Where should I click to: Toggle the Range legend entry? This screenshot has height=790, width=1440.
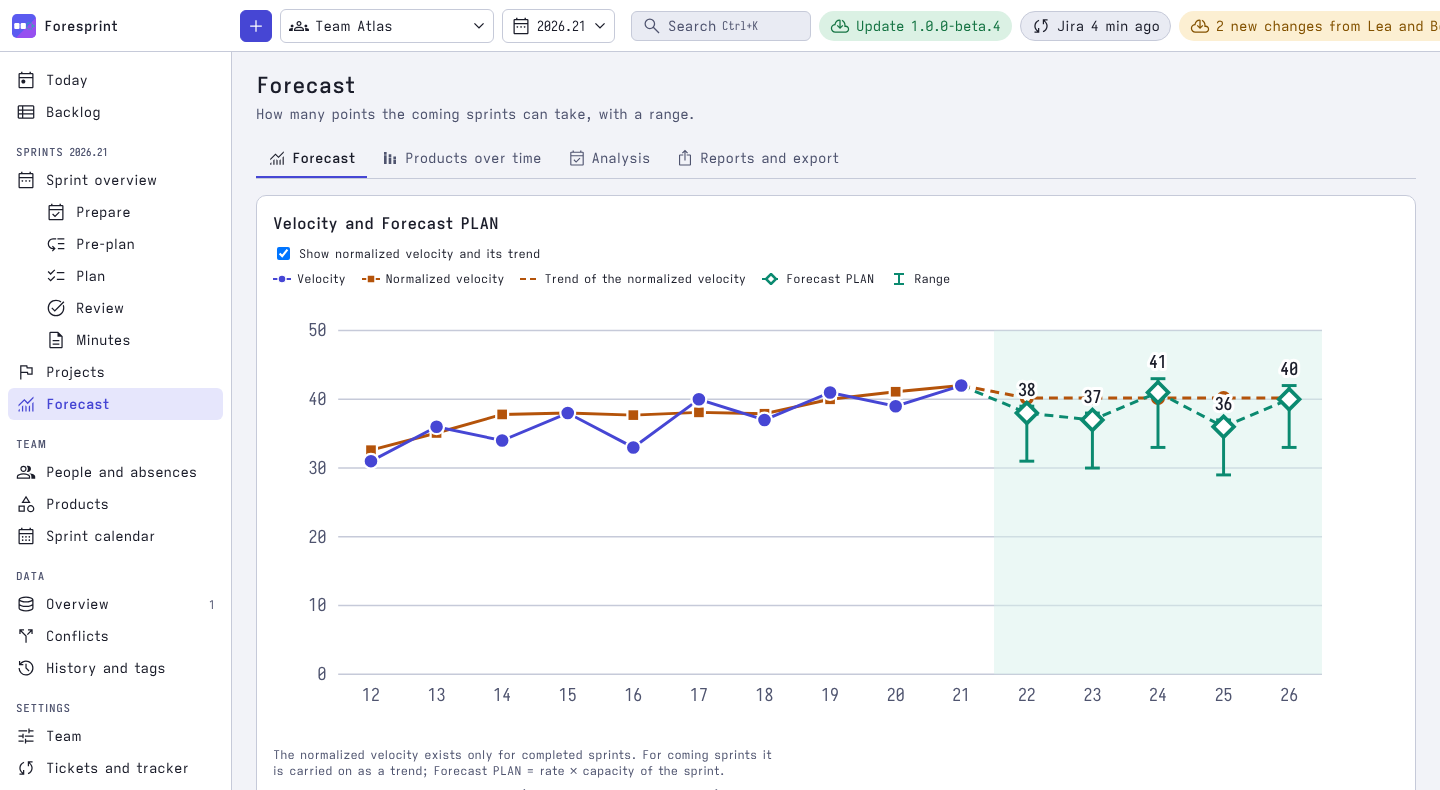[920, 279]
